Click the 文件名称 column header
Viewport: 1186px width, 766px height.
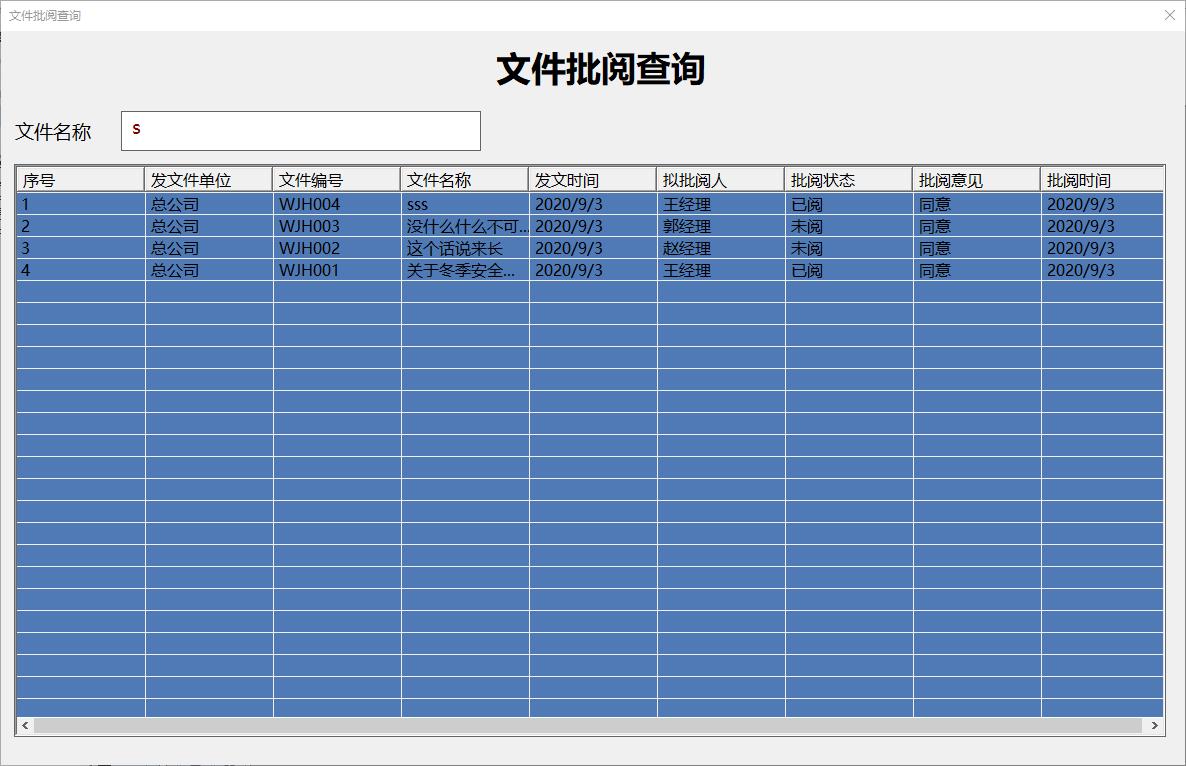(462, 179)
